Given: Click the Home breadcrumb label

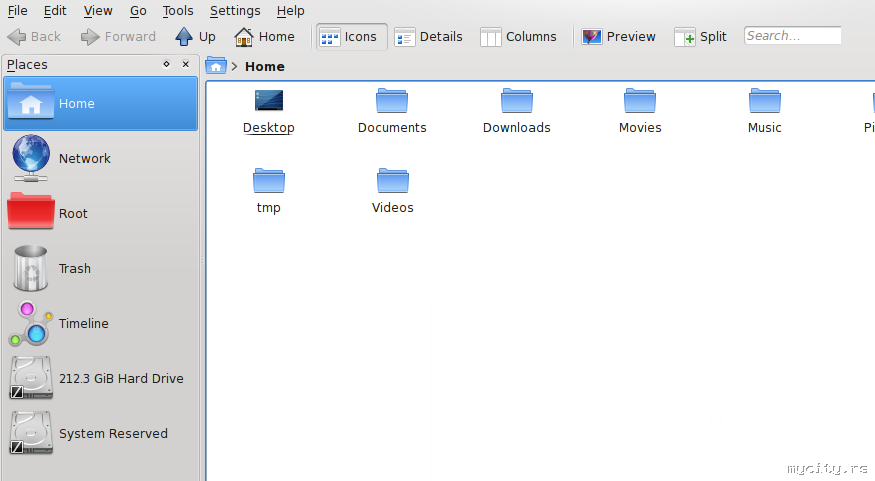Looking at the screenshot, I should click(x=265, y=66).
